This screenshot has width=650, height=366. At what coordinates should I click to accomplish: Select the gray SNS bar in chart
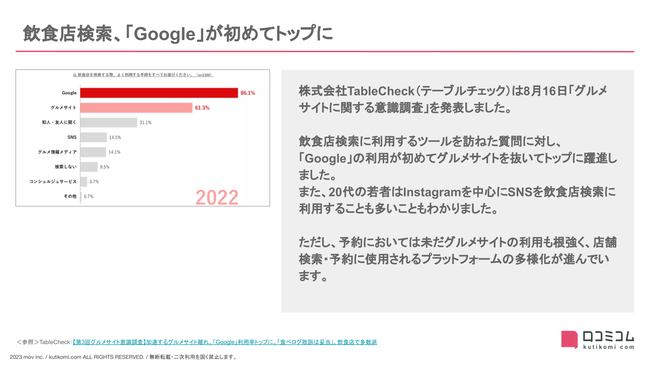point(94,137)
